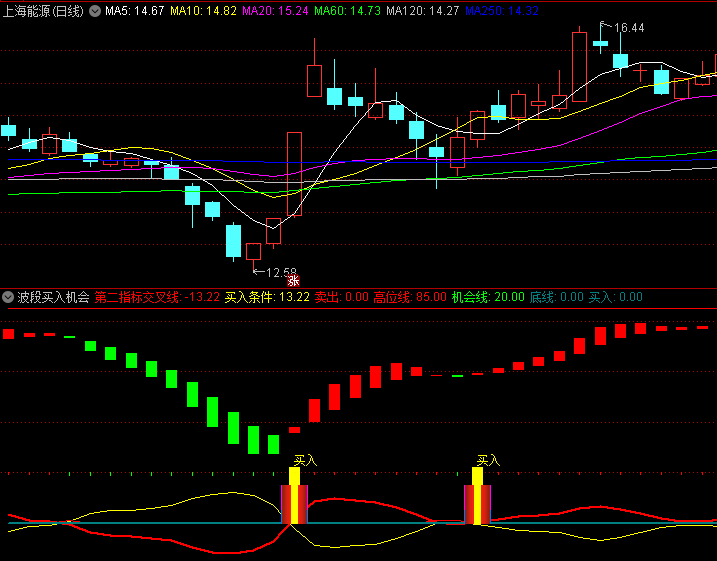The image size is (717, 561).
Task: Click the tall red candlestick at the 16.44 peak
Action: tap(579, 67)
